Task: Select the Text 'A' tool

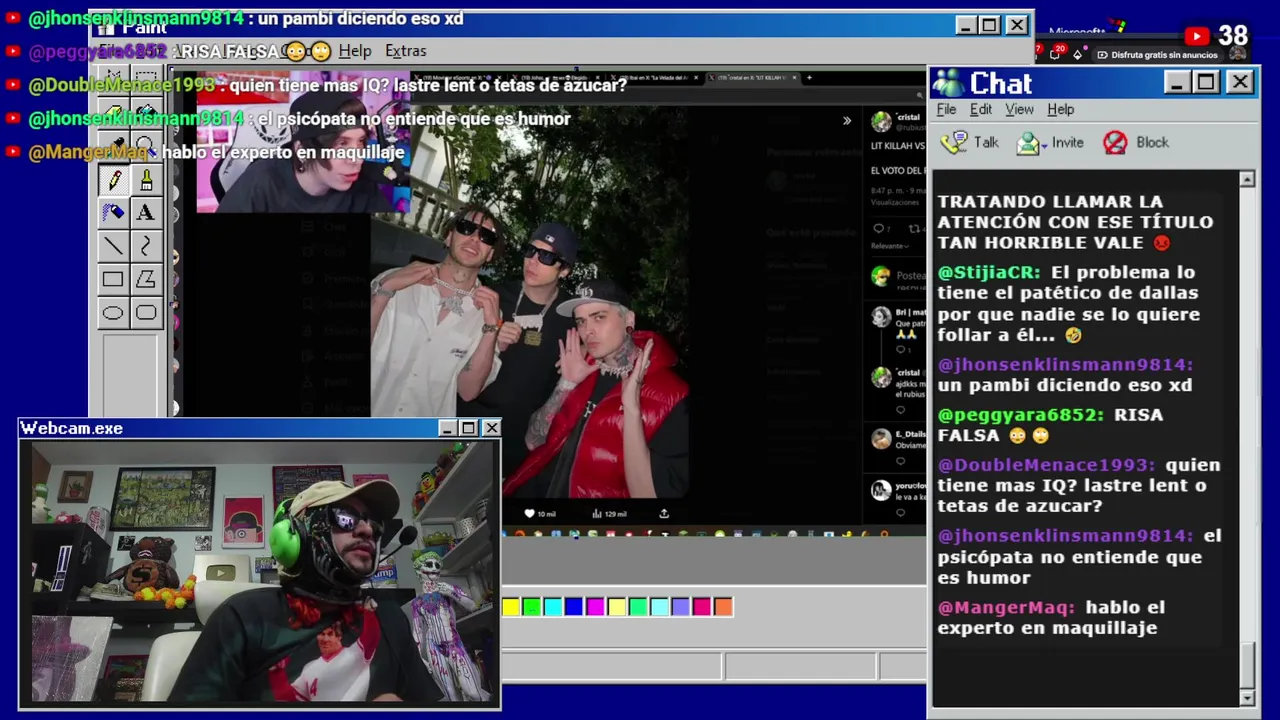Action: point(146,212)
